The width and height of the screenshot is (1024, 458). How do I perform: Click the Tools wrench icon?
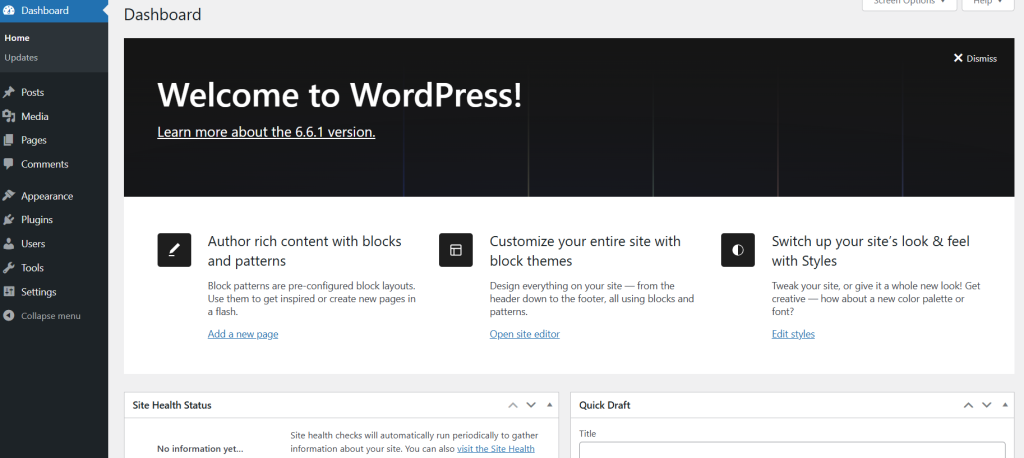(8, 268)
